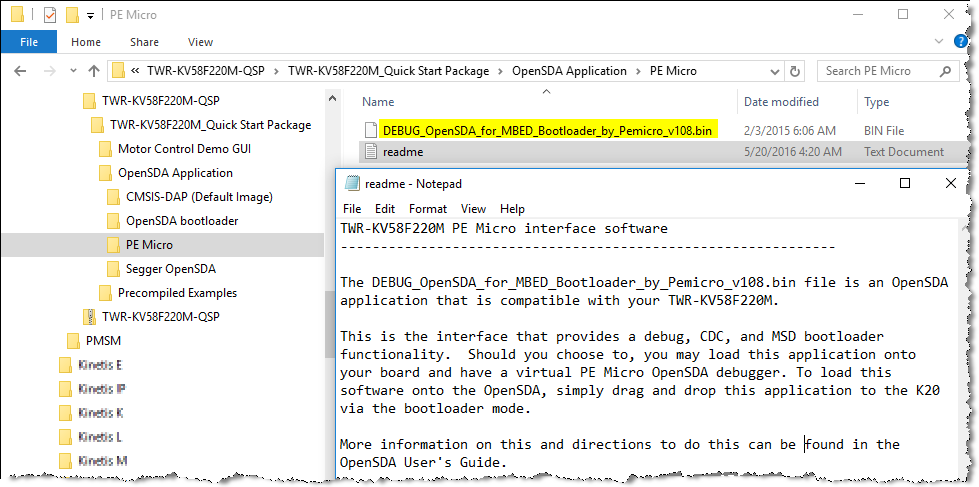This screenshot has width=979, height=487.
Task: Expand the ribbon with the chevron
Action: [x=939, y=41]
